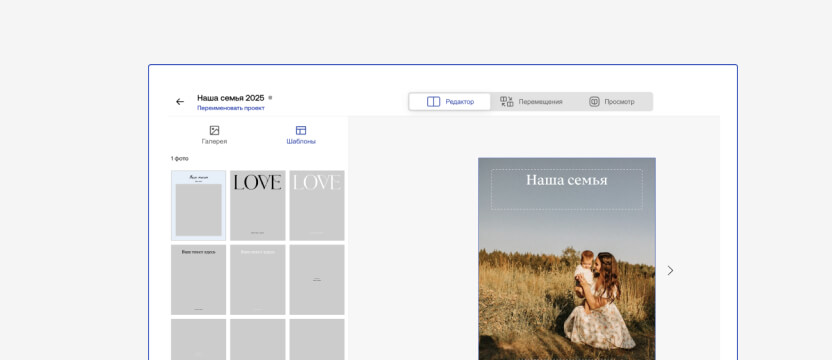Switch to Редактор mode

pyautogui.click(x=450, y=101)
